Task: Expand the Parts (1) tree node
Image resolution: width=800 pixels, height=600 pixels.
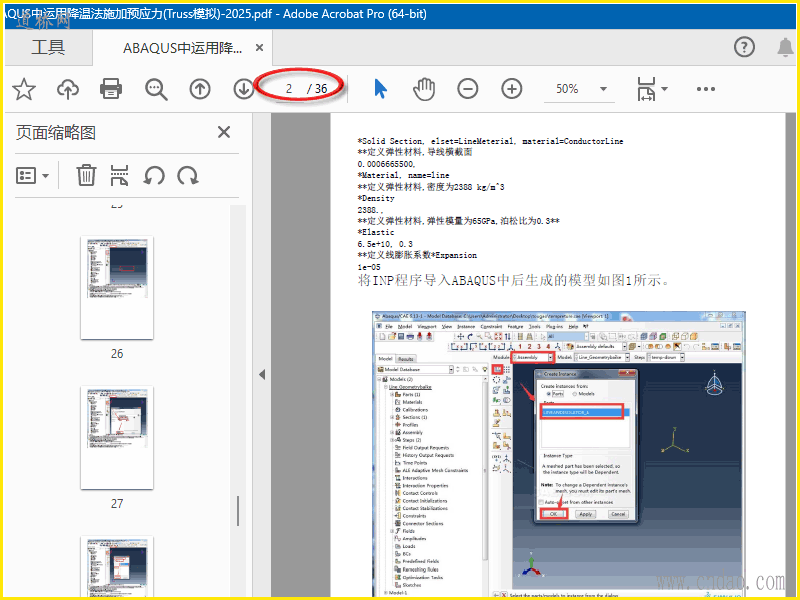Action: point(392,394)
